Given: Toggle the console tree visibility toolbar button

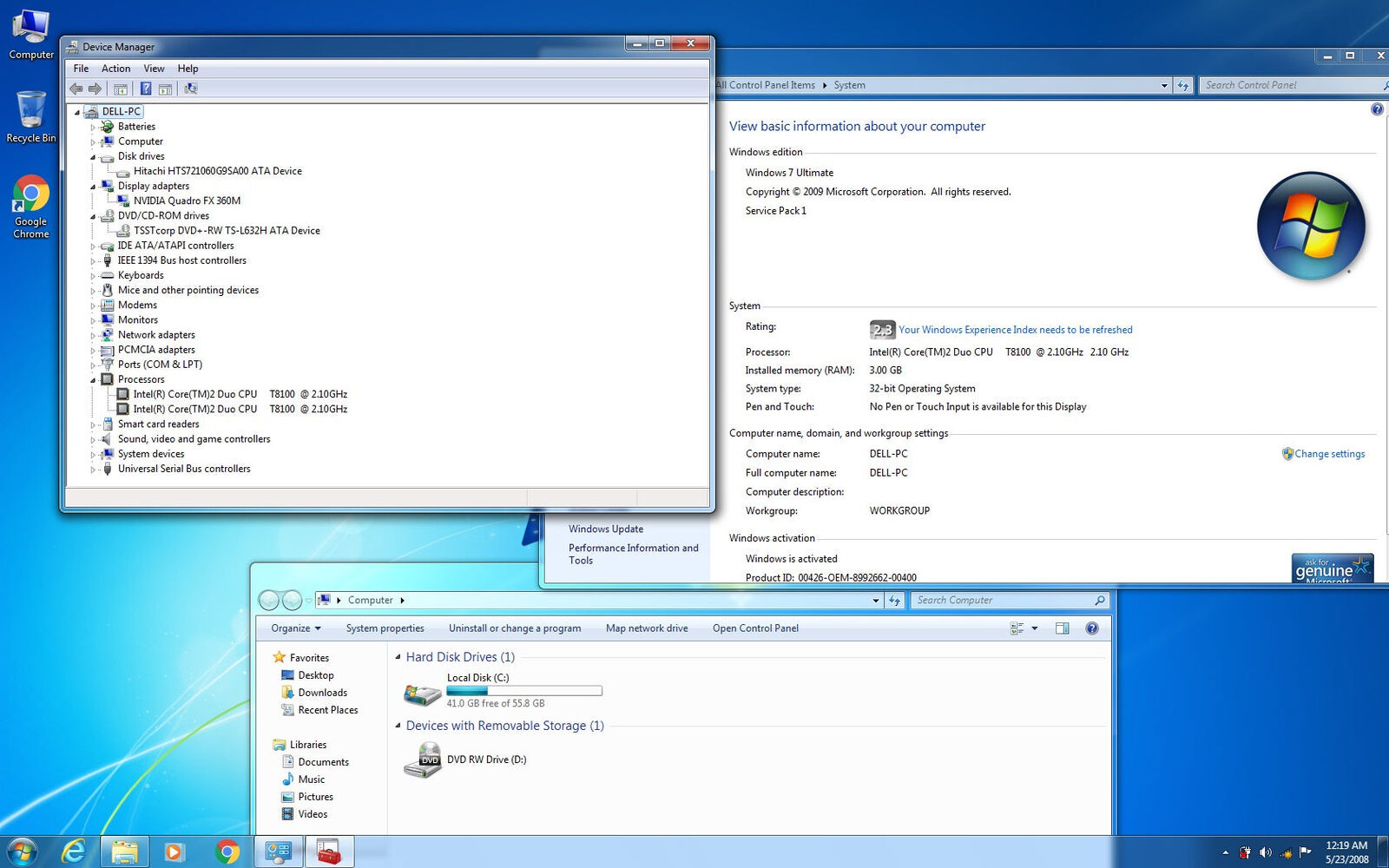Looking at the screenshot, I should (121, 88).
